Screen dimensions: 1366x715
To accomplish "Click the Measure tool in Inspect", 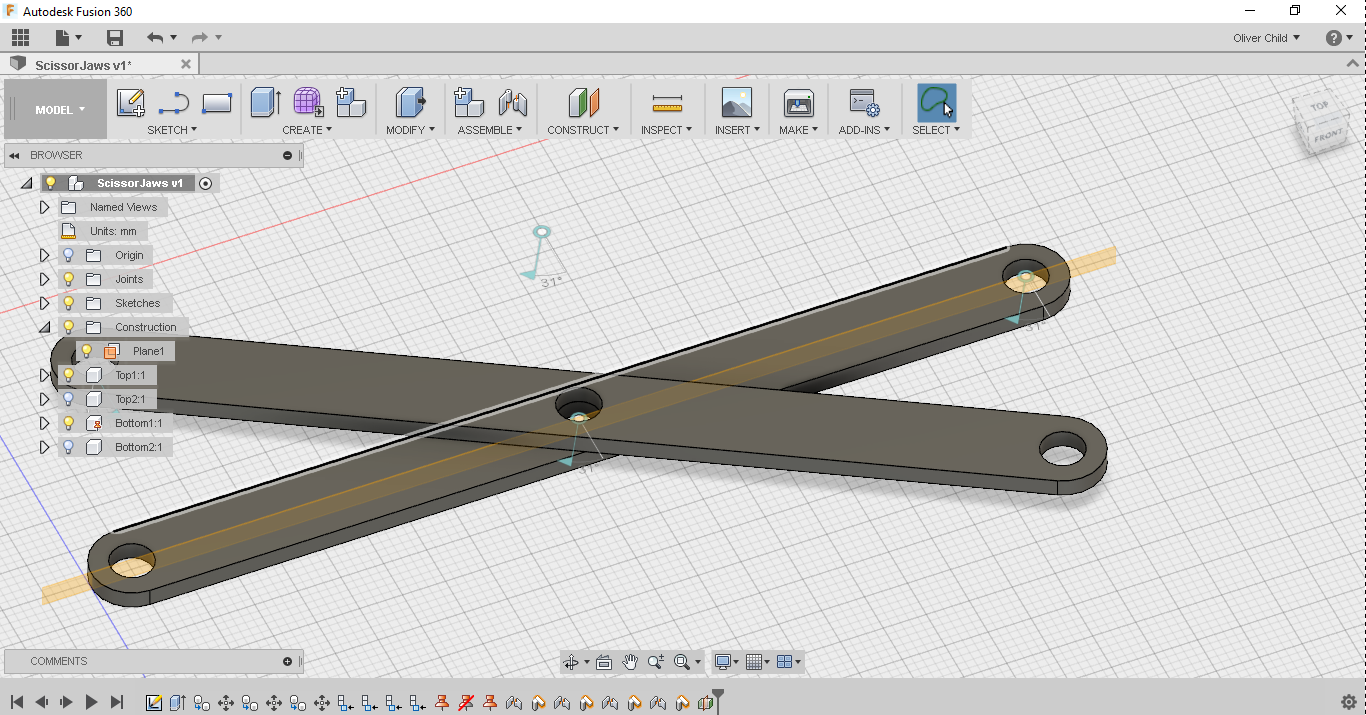I will coord(667,103).
